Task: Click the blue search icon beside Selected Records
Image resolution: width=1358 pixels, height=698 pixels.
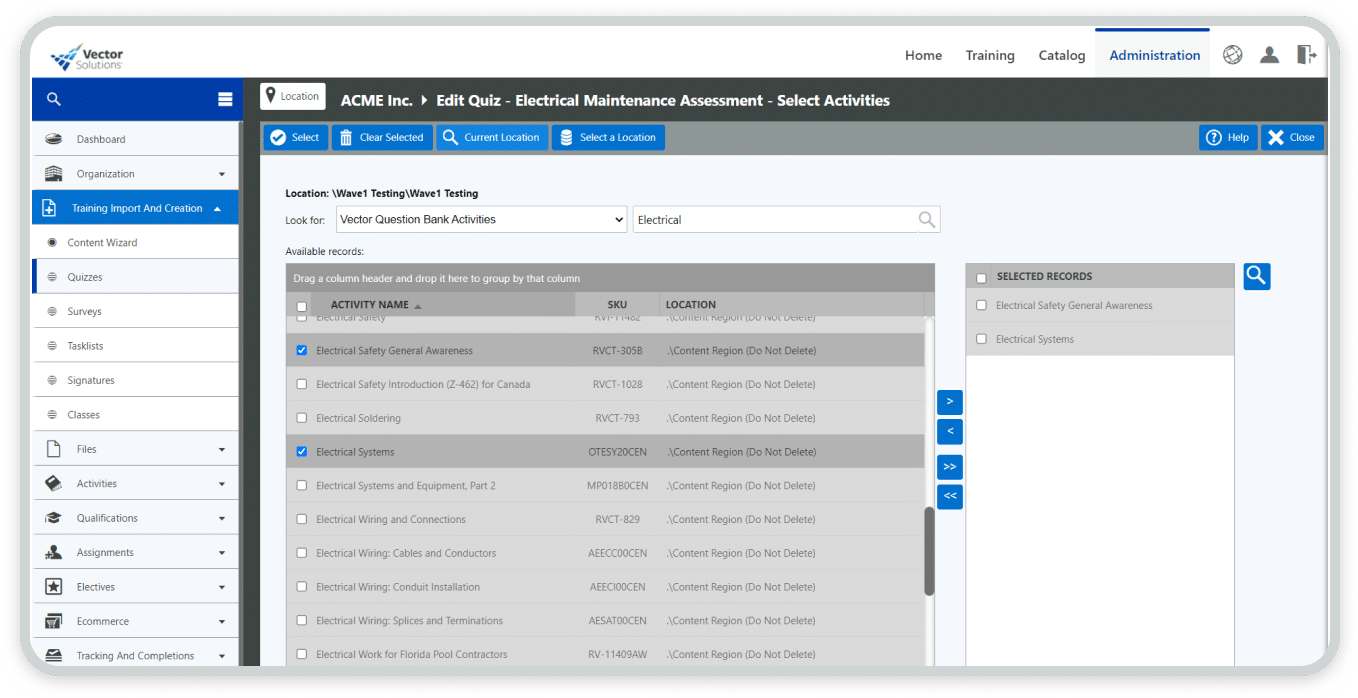Action: point(1257,277)
